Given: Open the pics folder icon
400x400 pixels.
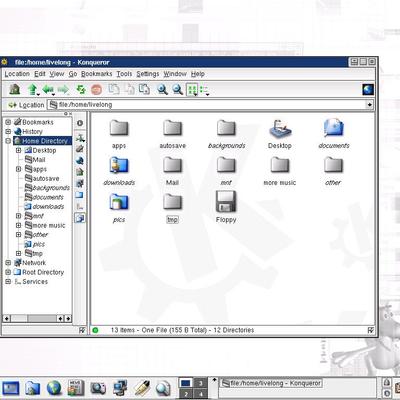Looking at the screenshot, I should pyautogui.click(x=119, y=202).
